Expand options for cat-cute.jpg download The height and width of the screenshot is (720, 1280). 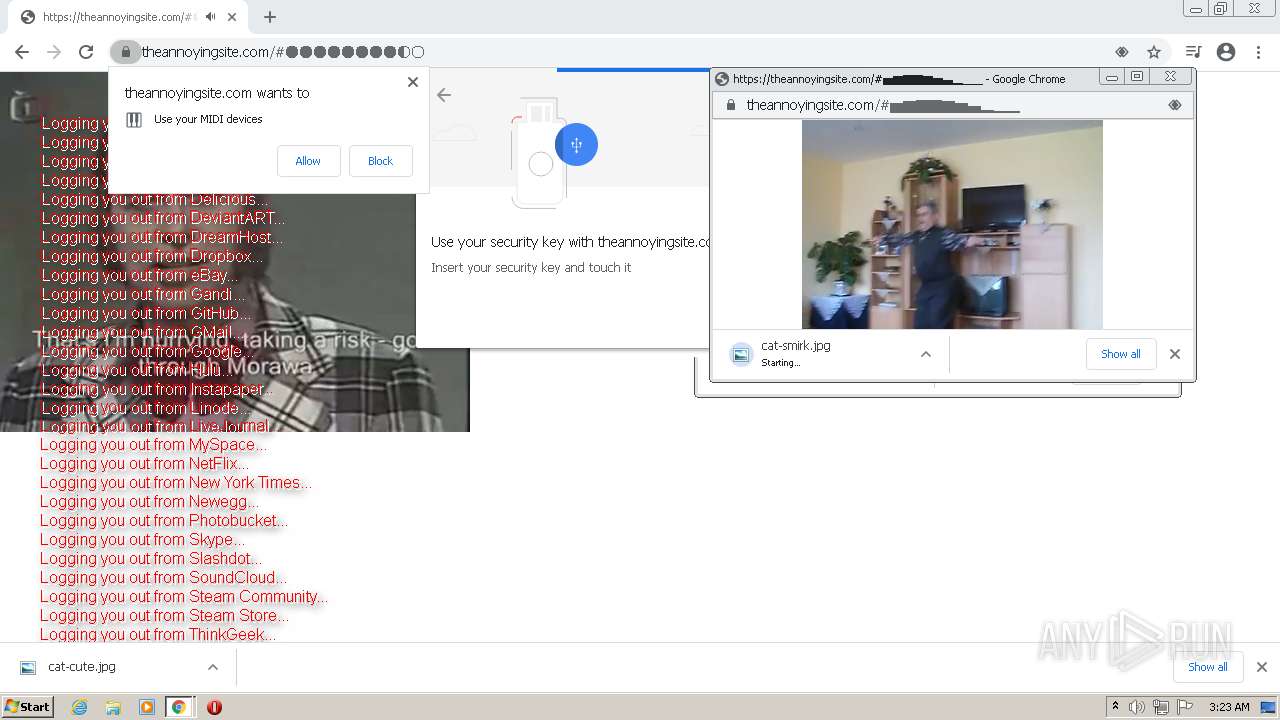click(213, 667)
